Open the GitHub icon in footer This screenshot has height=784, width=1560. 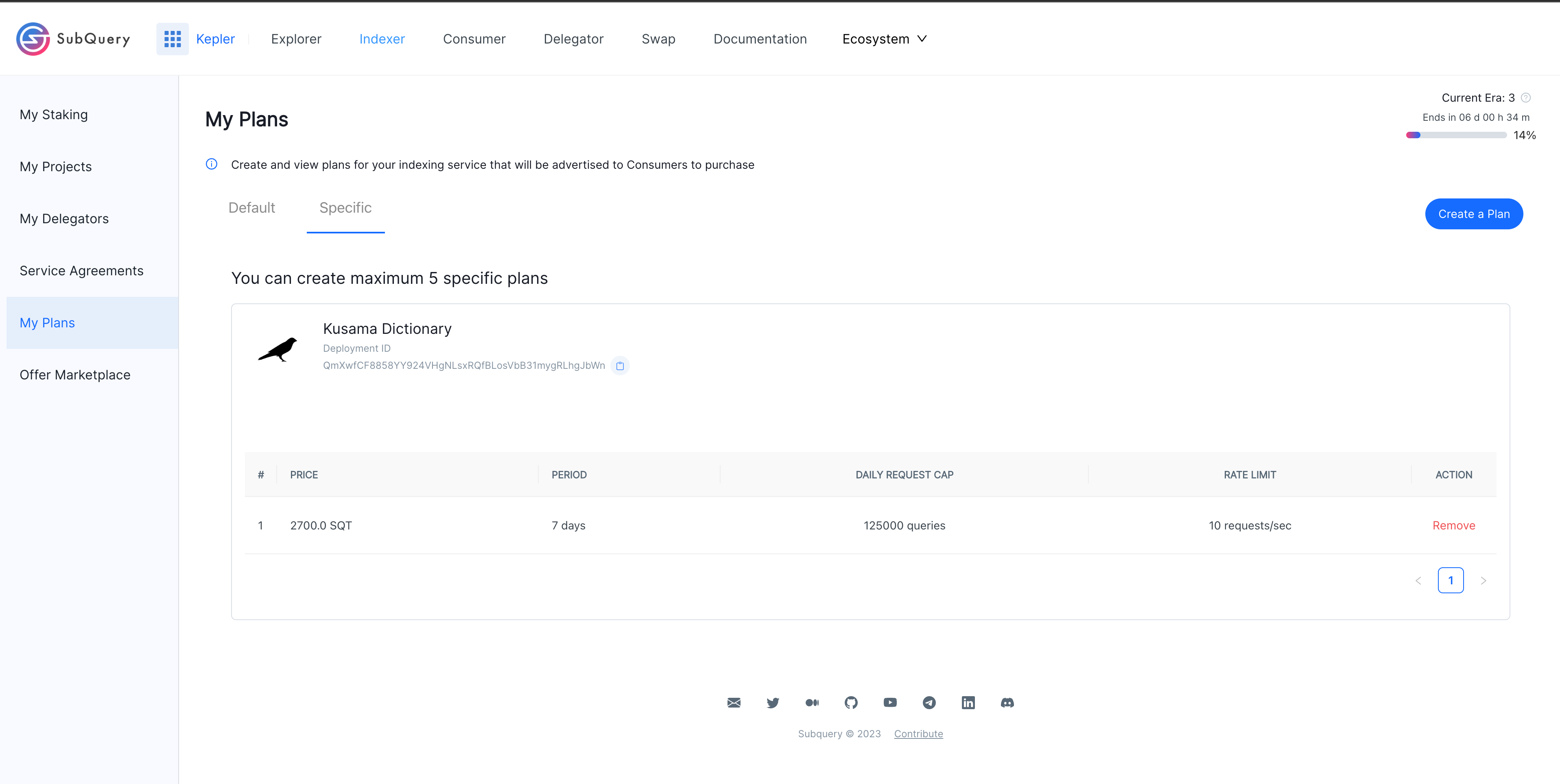pos(851,702)
